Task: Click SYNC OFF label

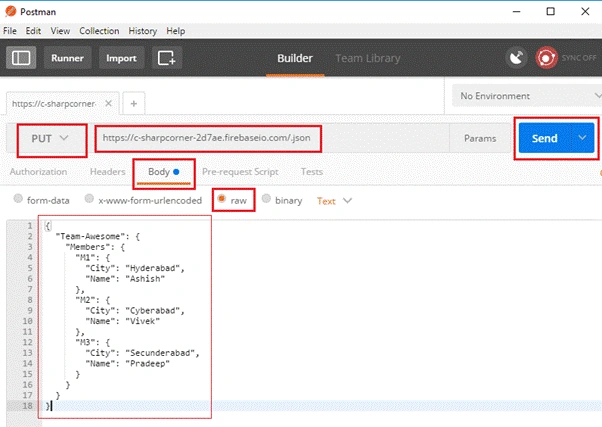Action: point(579,58)
